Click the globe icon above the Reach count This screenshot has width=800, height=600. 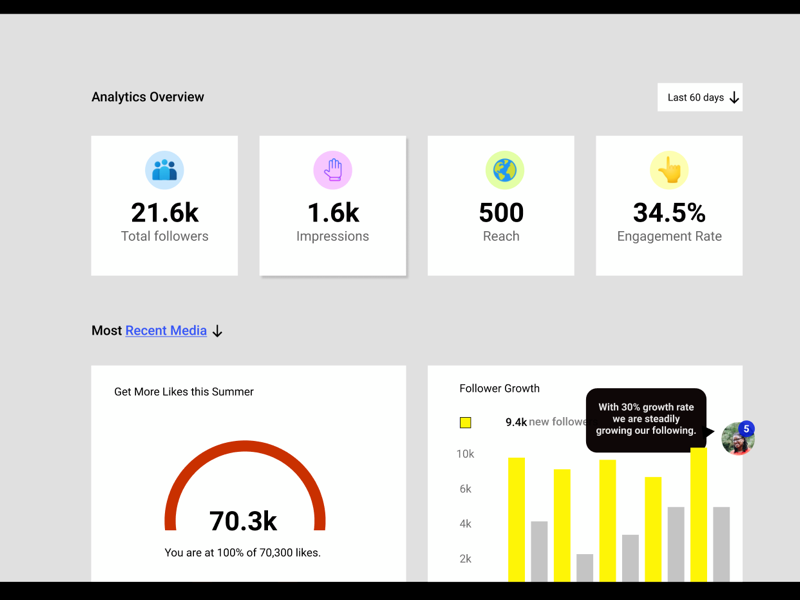point(501,170)
